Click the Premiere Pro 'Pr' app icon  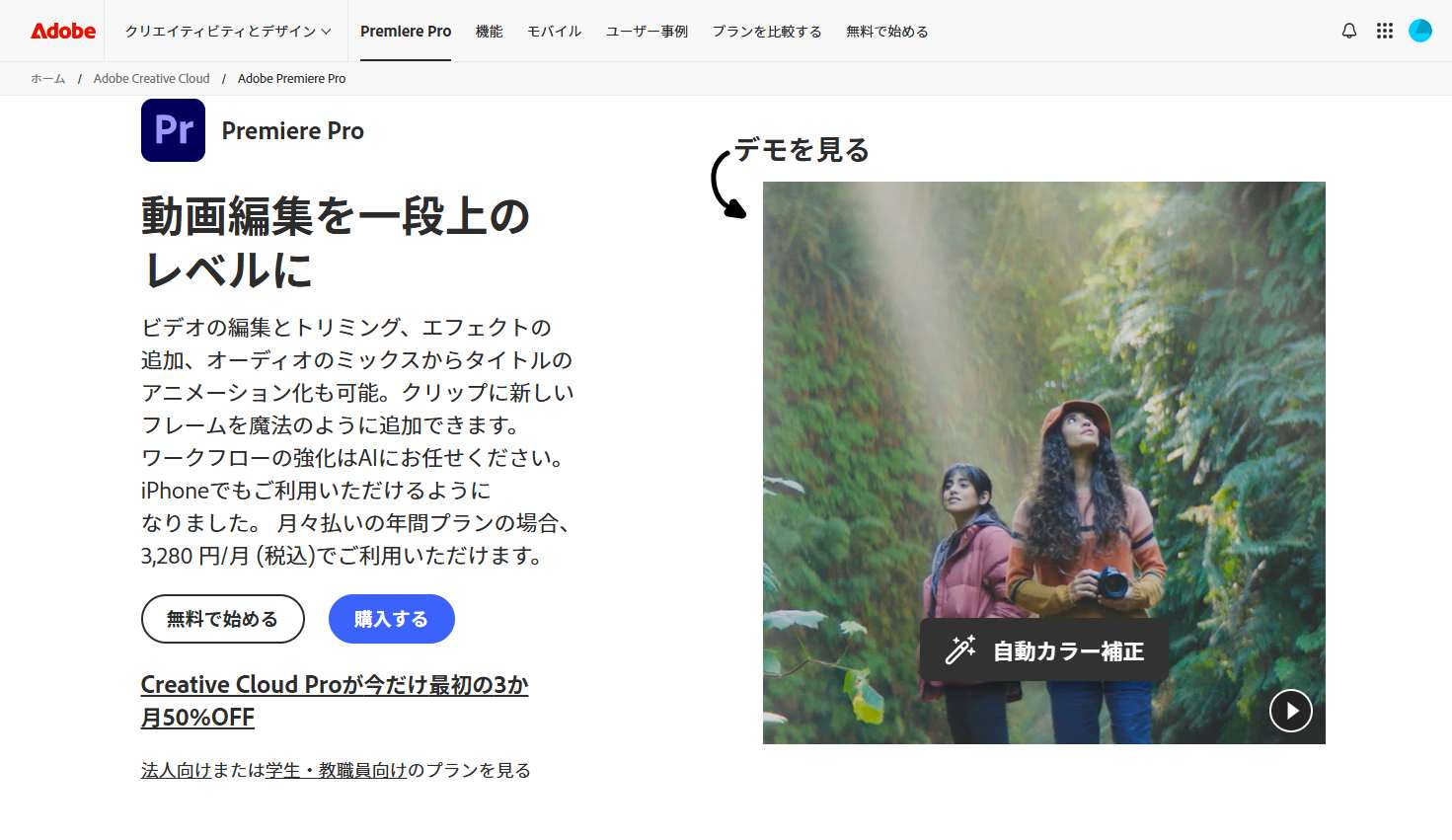[173, 130]
